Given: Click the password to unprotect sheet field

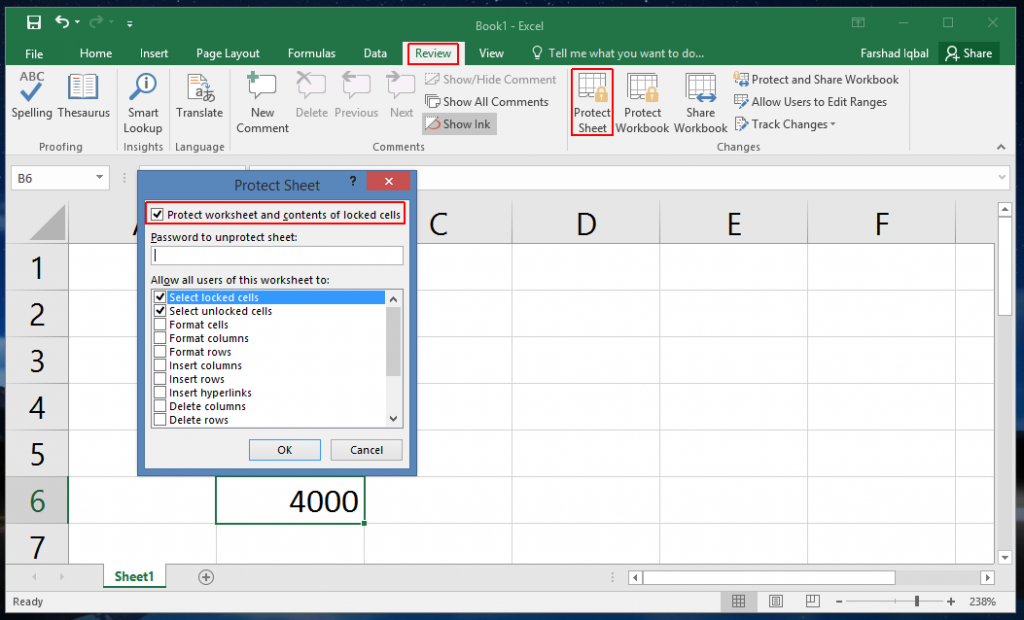Looking at the screenshot, I should (276, 255).
